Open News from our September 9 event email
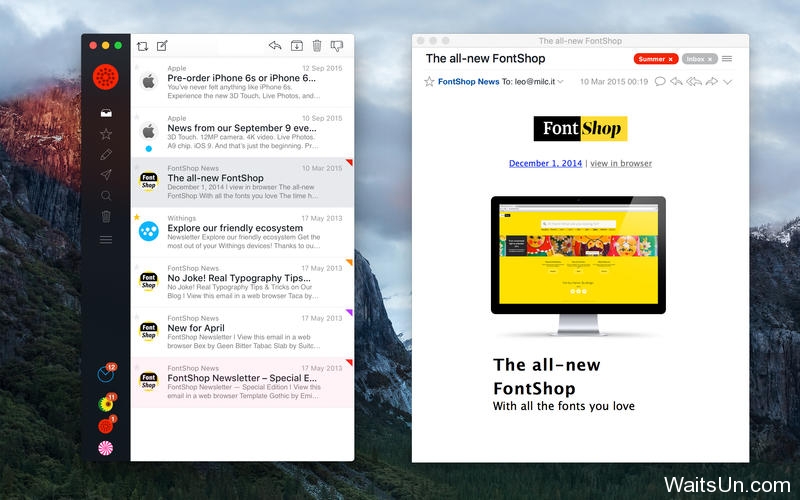The width and height of the screenshot is (800, 500). tap(242, 132)
